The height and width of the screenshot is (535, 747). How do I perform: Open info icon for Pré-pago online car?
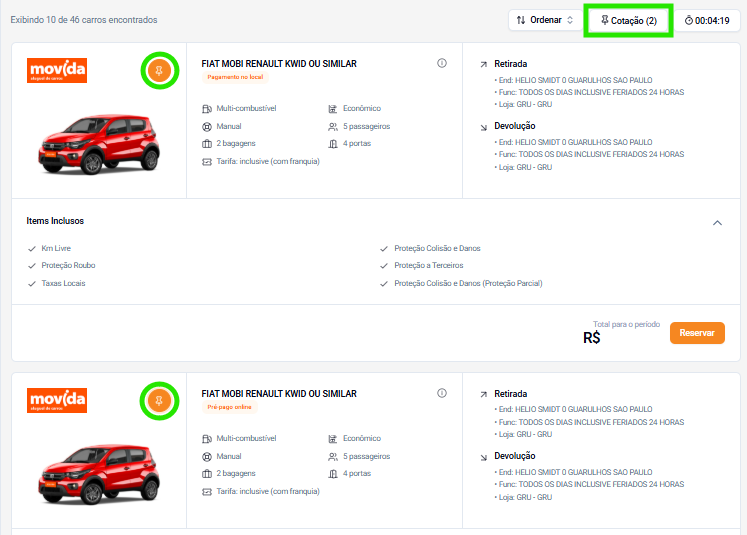tap(442, 393)
